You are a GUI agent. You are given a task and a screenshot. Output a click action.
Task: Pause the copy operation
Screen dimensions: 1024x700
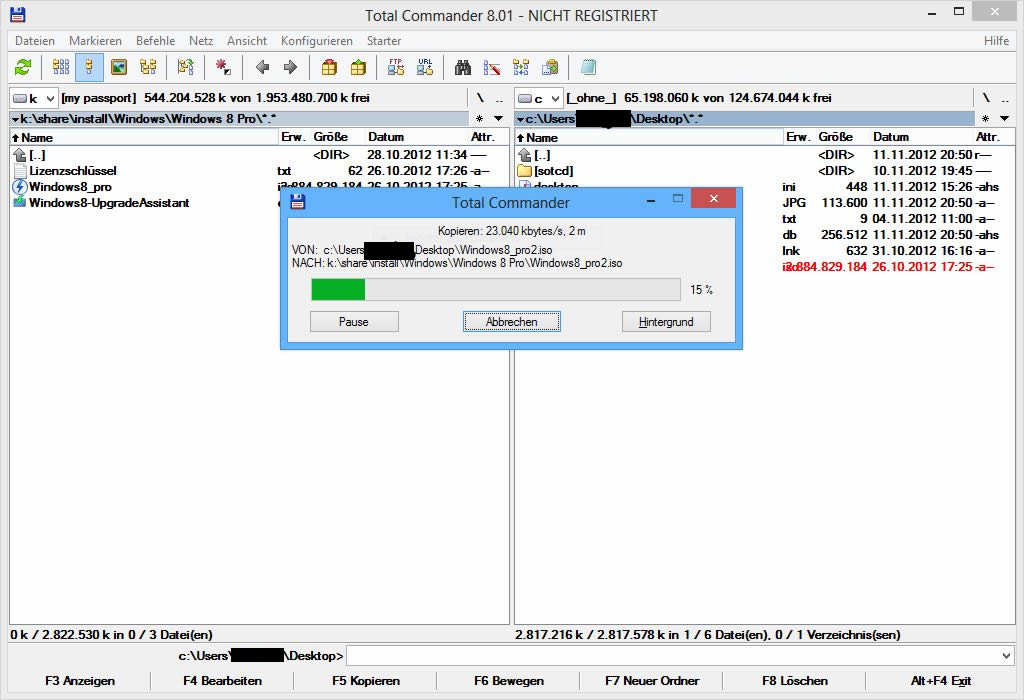pyautogui.click(x=354, y=322)
